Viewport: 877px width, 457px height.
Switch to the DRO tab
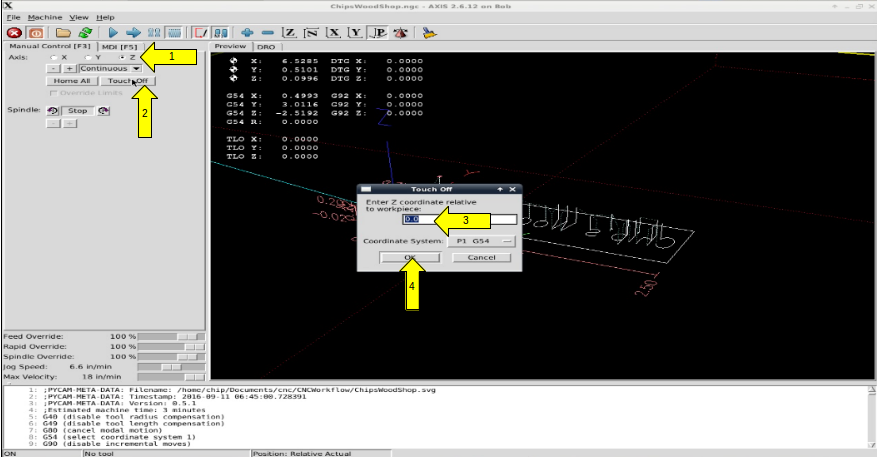coord(266,47)
